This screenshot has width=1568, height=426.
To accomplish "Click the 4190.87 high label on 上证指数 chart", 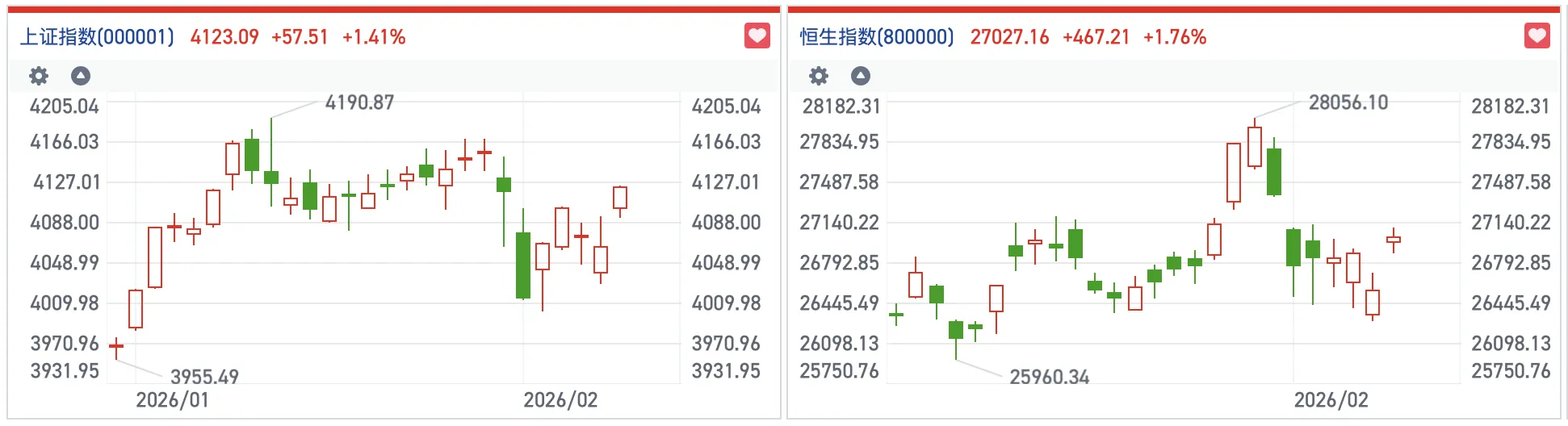I will point(359,102).
